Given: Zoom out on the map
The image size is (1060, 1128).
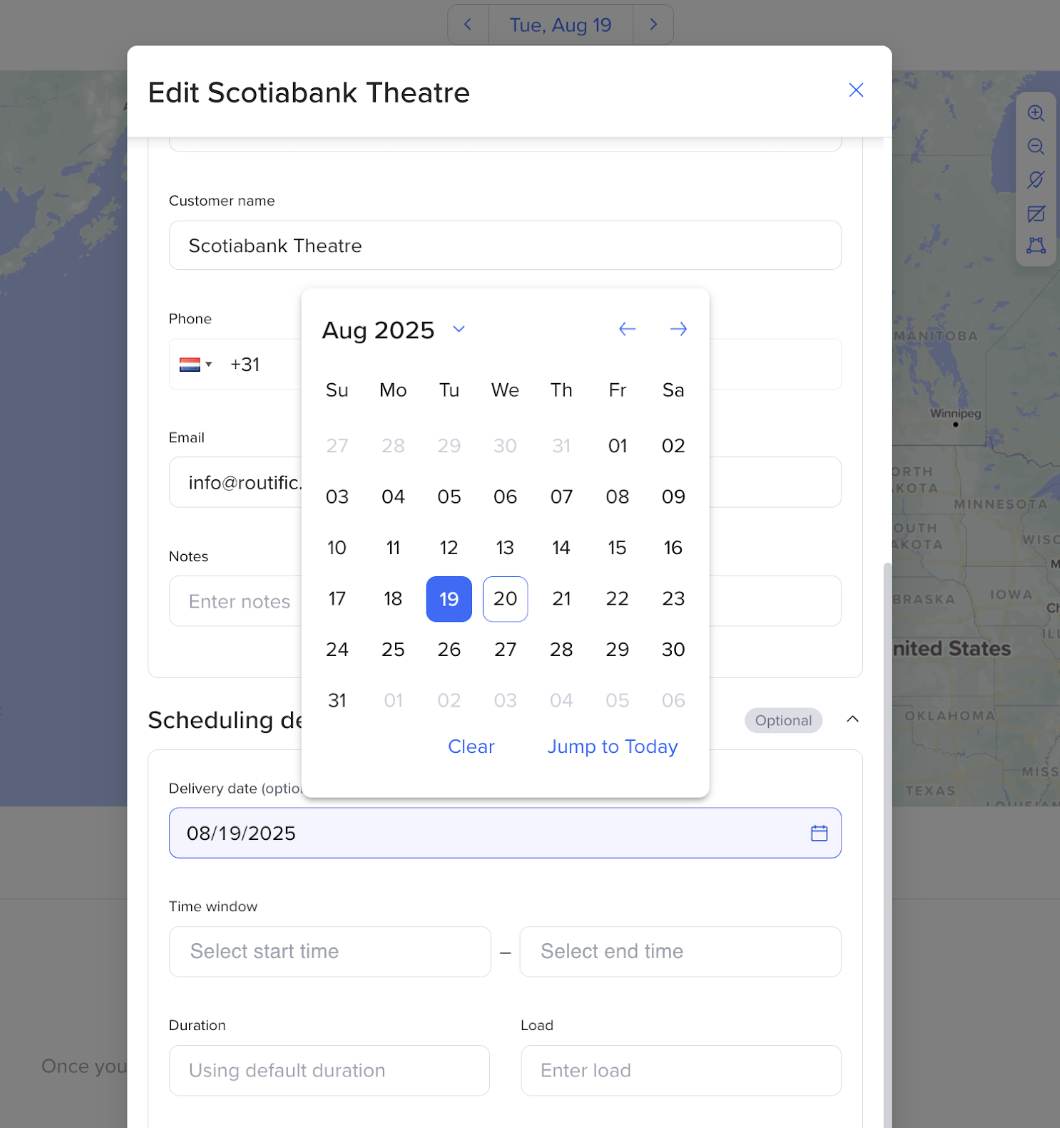Looking at the screenshot, I should pyautogui.click(x=1036, y=146).
